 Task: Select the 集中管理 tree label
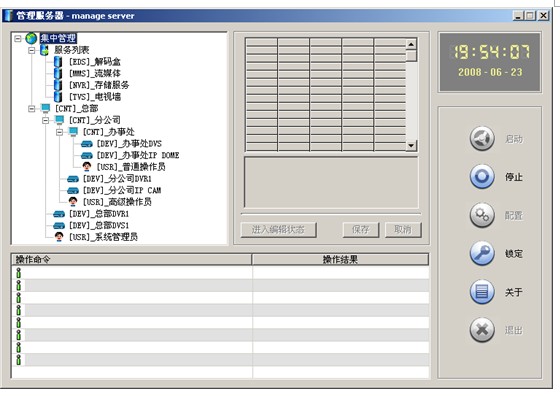pos(58,38)
